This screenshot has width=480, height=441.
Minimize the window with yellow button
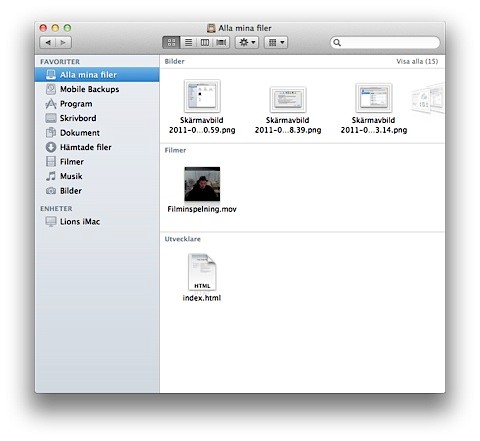click(55, 28)
